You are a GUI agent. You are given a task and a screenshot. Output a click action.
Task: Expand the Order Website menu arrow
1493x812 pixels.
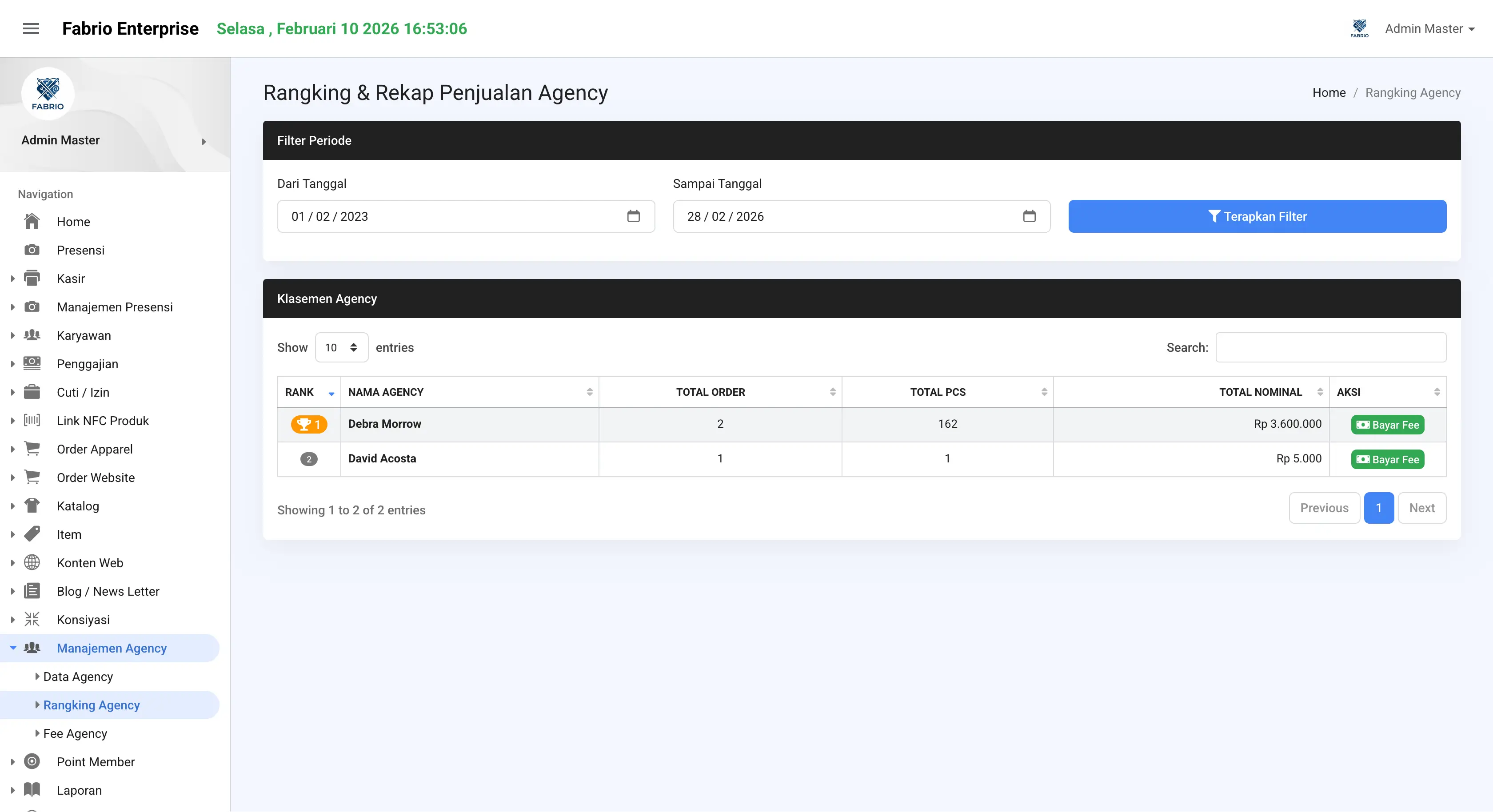click(x=13, y=477)
